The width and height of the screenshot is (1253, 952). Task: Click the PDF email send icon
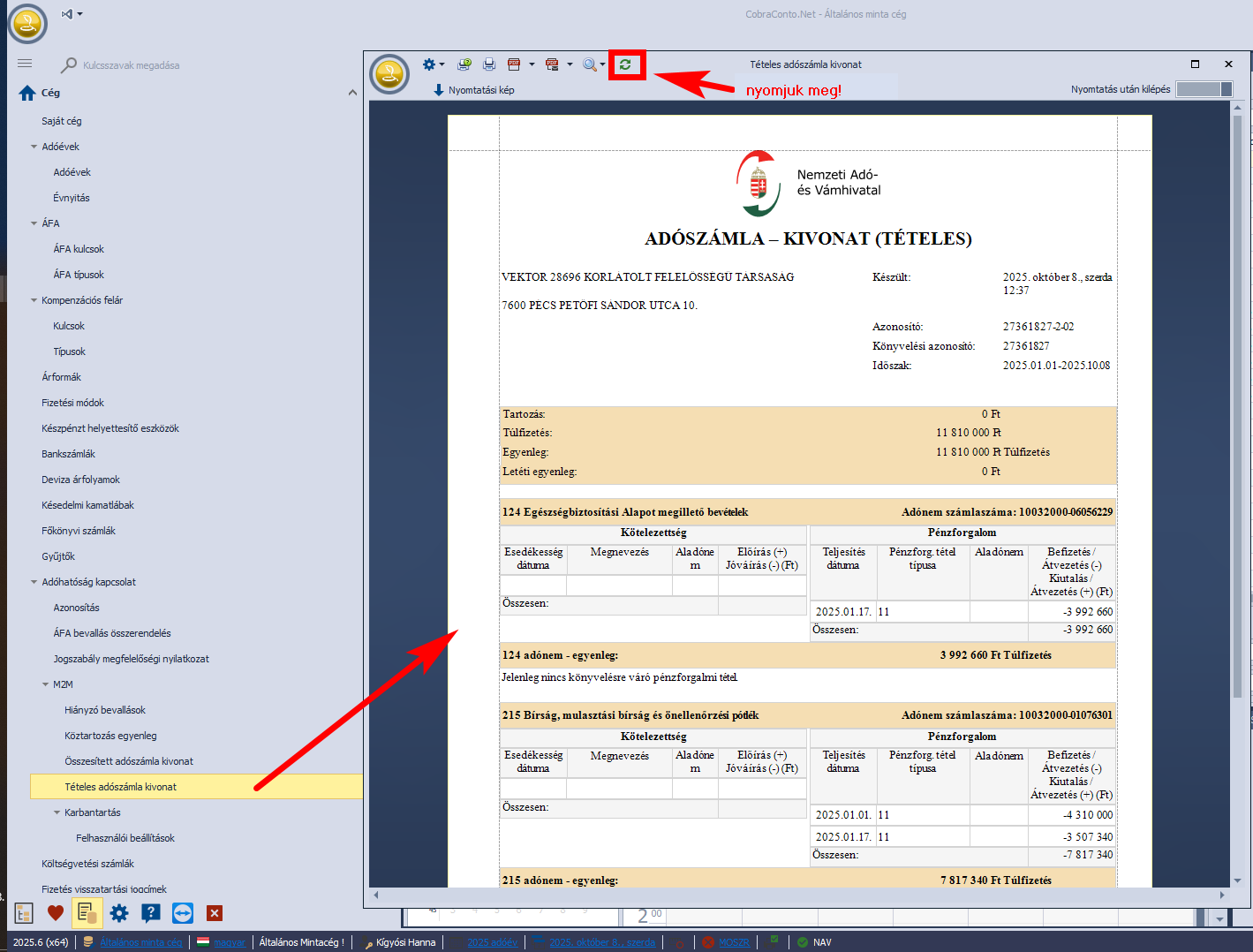pyautogui.click(x=552, y=64)
